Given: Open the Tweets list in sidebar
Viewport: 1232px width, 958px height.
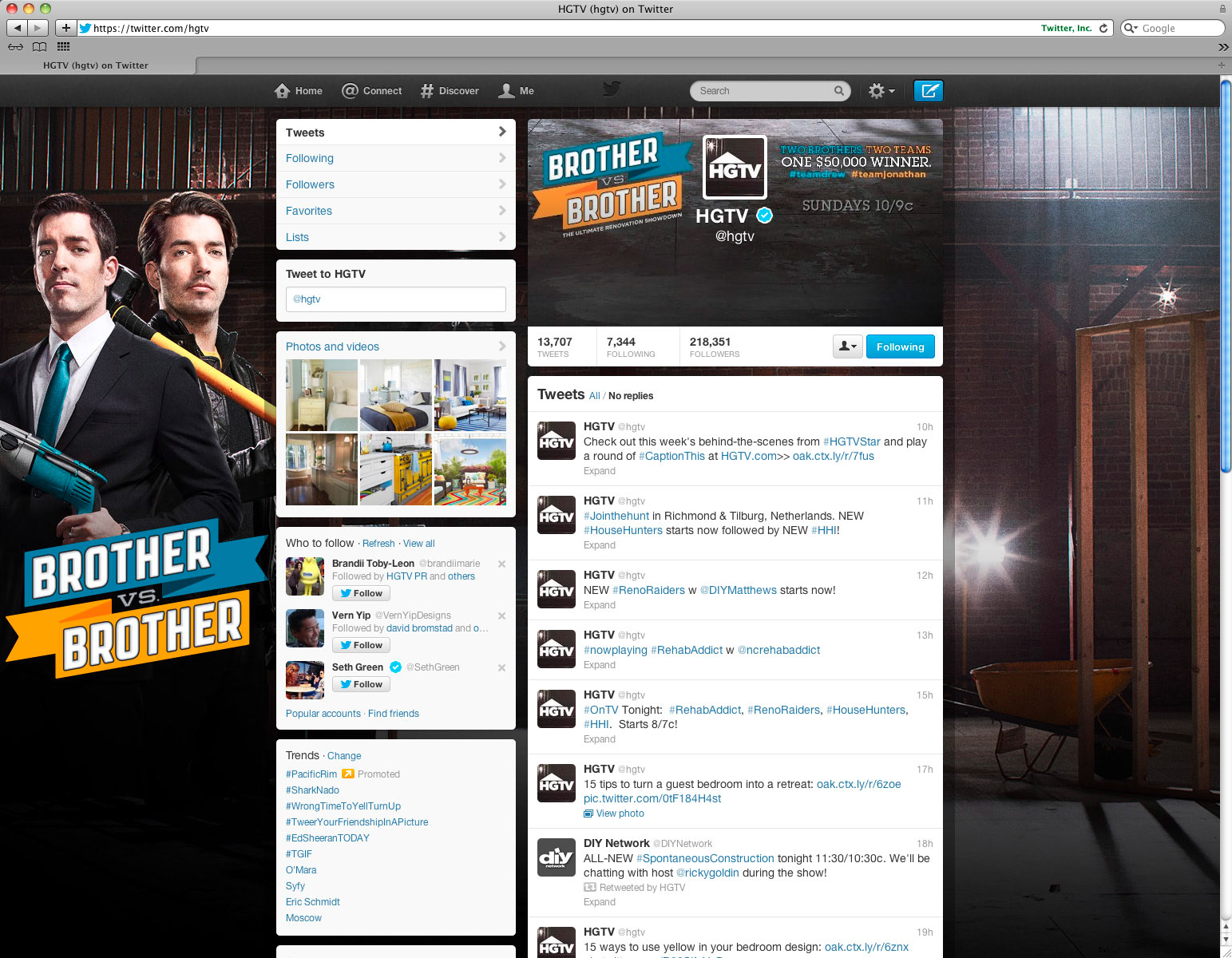Looking at the screenshot, I should pos(396,133).
